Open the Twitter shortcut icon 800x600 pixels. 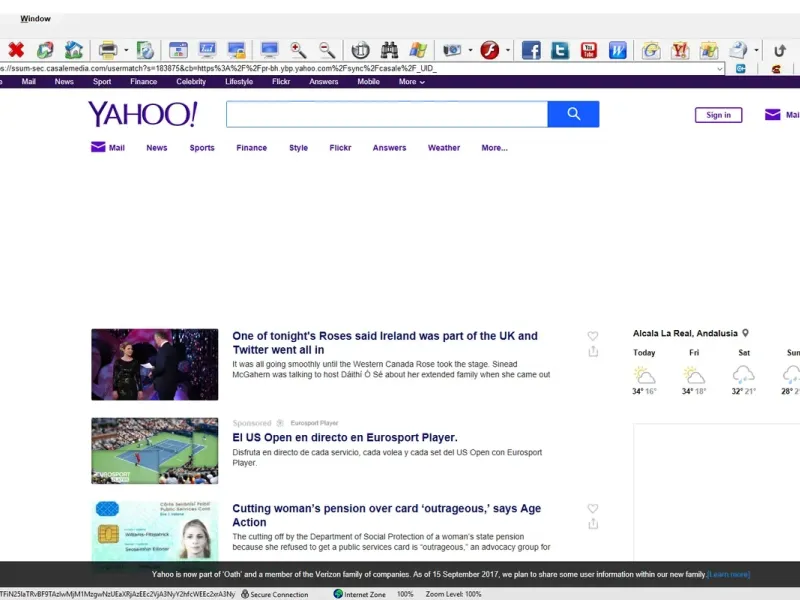coord(560,50)
